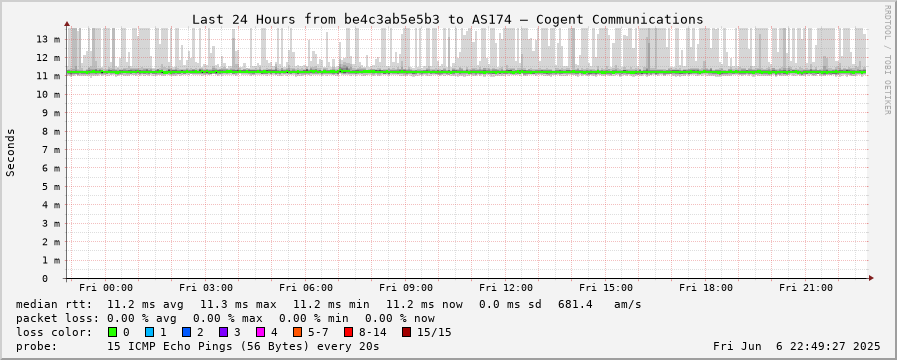Select the blue loss color 2 swatch
Viewport: 897px width, 360px height.
pyautogui.click(x=186, y=332)
